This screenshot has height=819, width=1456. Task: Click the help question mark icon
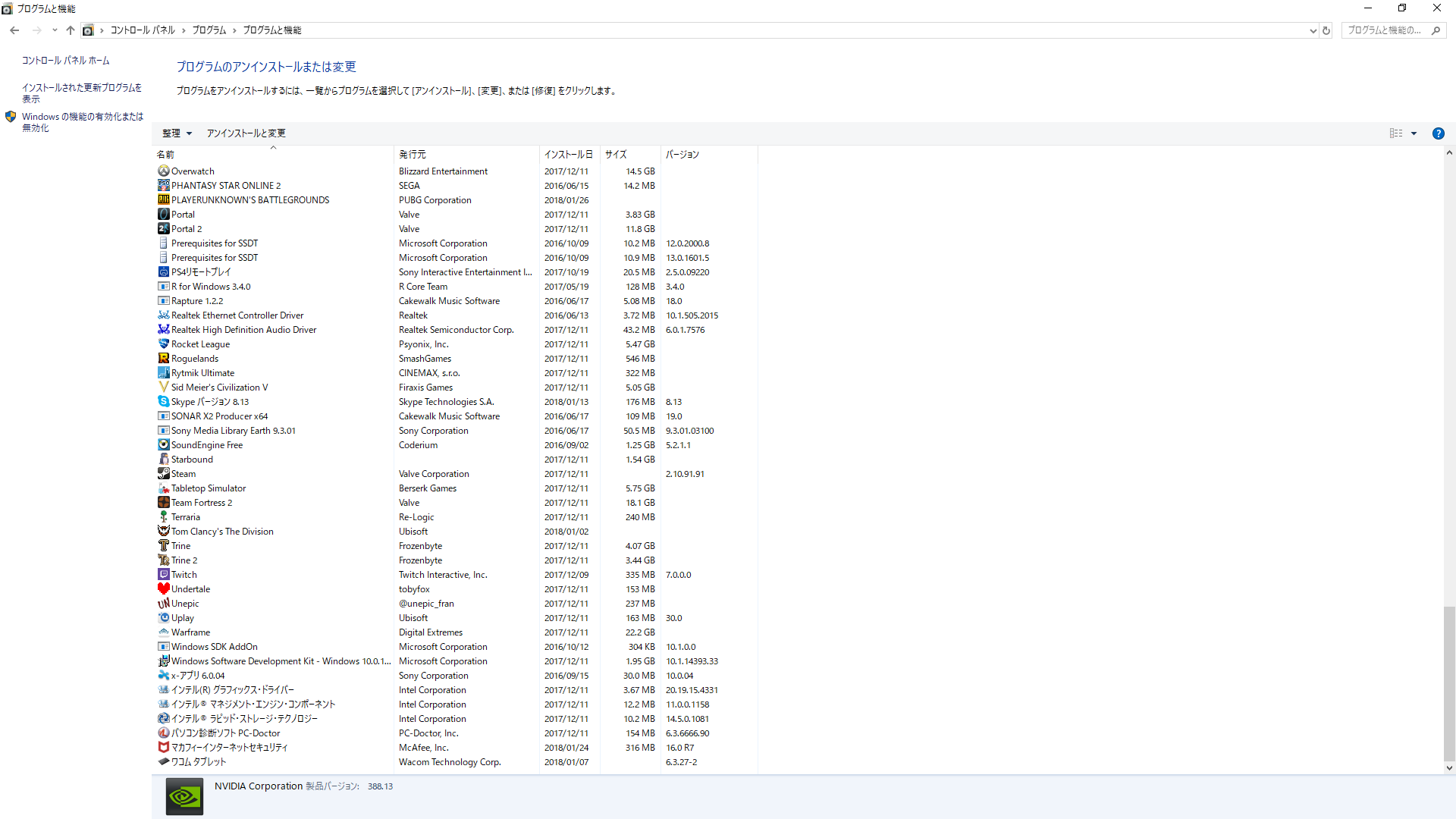[1438, 133]
